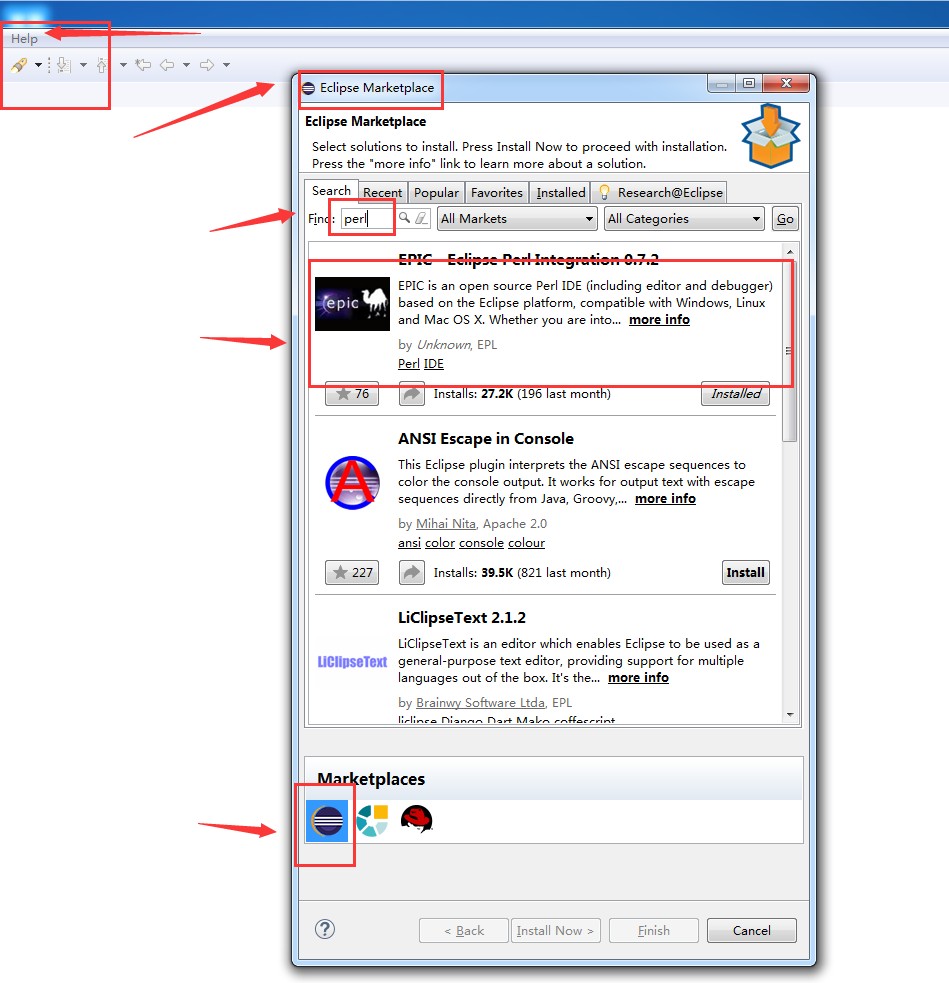Open author link Brainwy Software Ltda
949x983 pixels.
click(480, 703)
